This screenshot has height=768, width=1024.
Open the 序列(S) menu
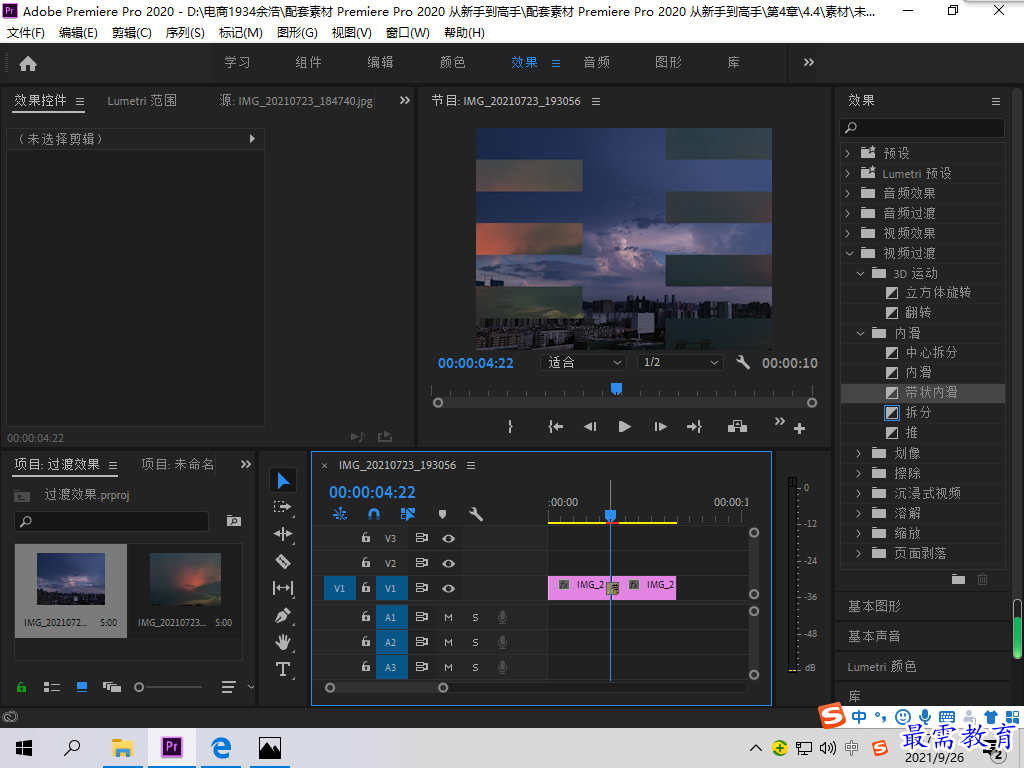click(x=185, y=33)
